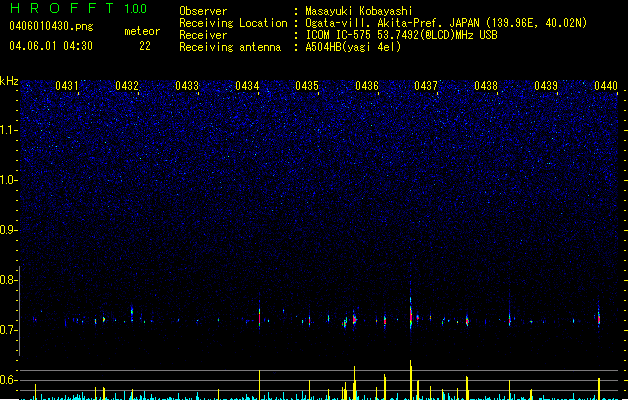Click the 0436 time marker
The height and width of the screenshot is (400, 629).
point(367,86)
